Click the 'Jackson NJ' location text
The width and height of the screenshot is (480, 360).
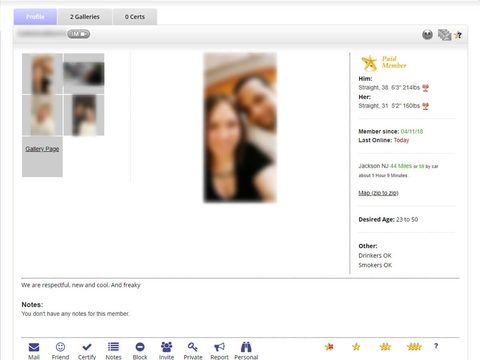tap(373, 166)
